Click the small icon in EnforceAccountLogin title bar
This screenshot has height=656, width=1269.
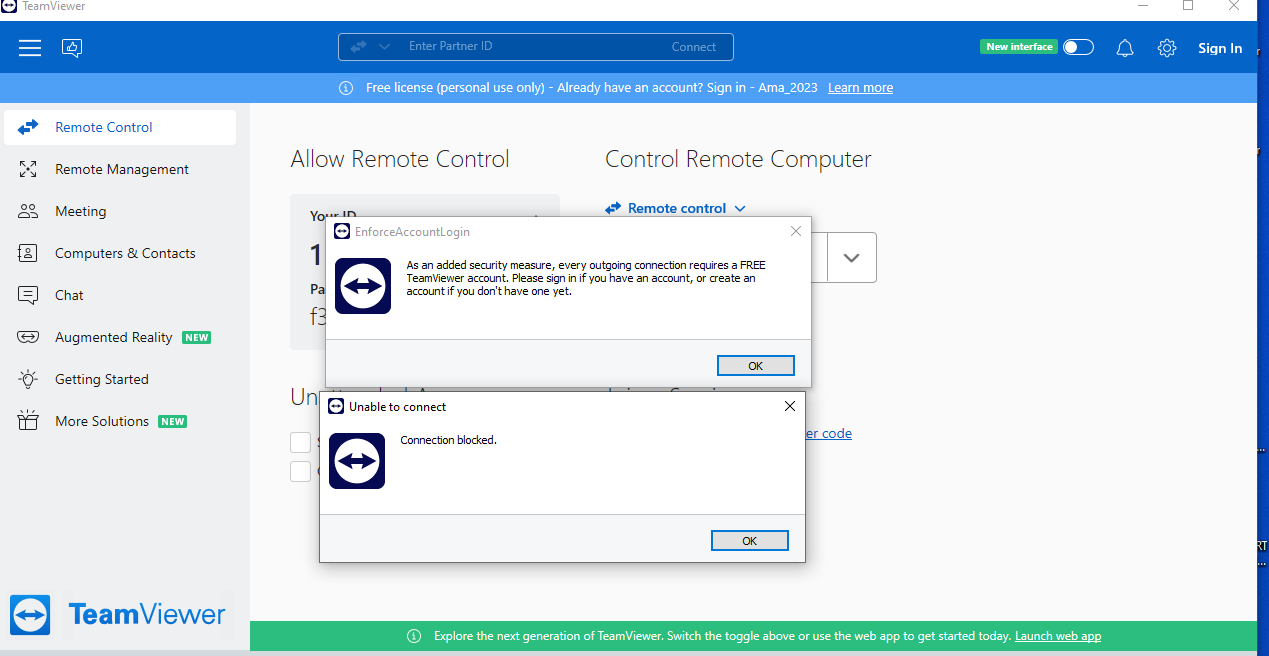click(x=342, y=231)
